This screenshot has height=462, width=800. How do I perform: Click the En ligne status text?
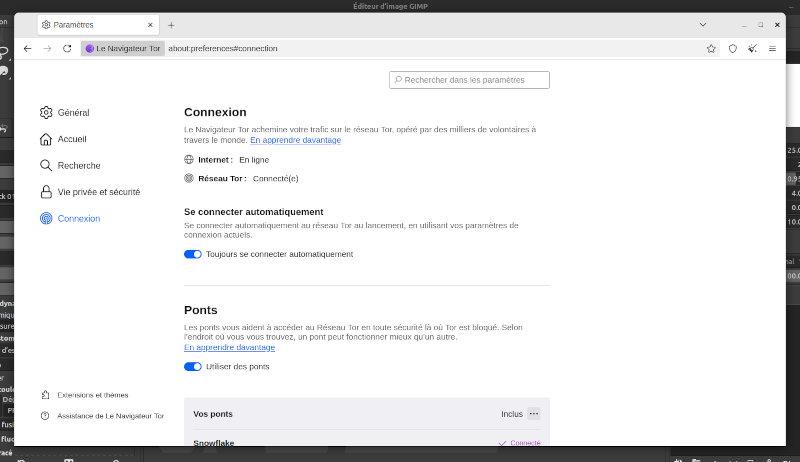pyautogui.click(x=254, y=160)
